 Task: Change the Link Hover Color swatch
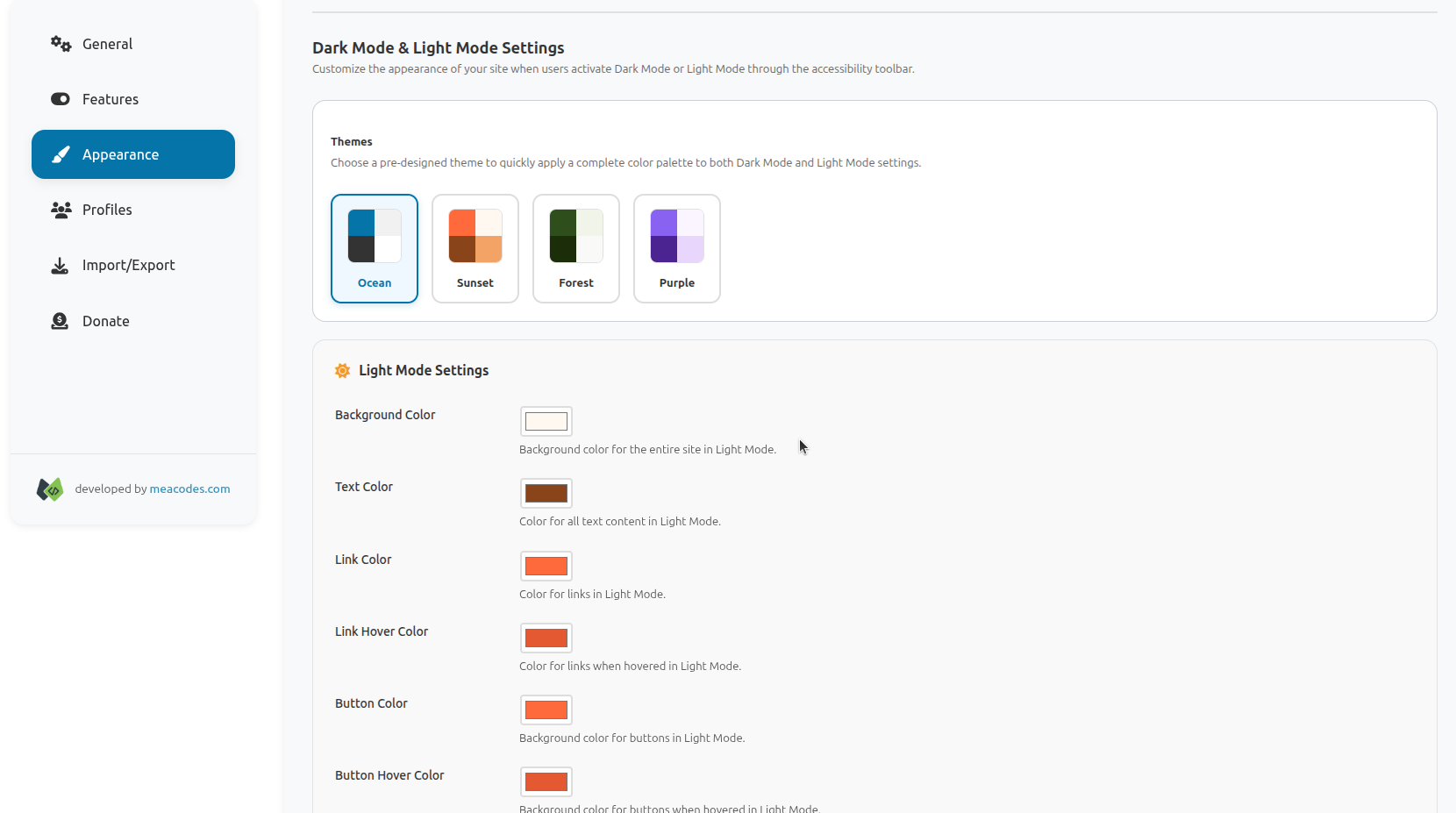pyautogui.click(x=546, y=638)
